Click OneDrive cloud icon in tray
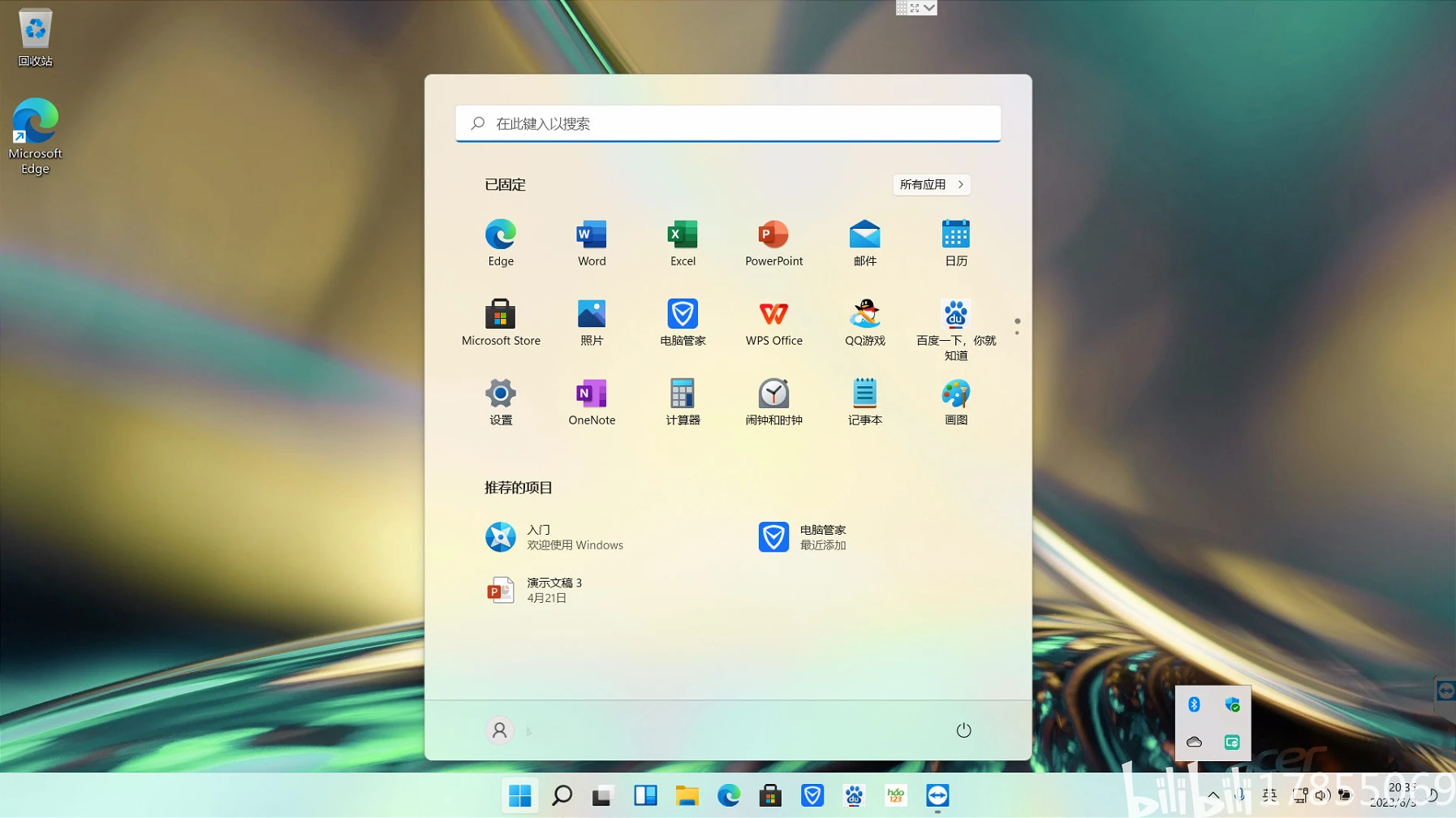Viewport: 1456px width, 818px height. (x=1194, y=742)
